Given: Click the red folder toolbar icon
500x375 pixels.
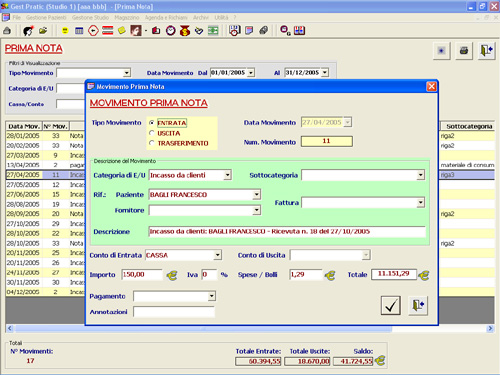Looking at the screenshot, I should click(156, 31).
